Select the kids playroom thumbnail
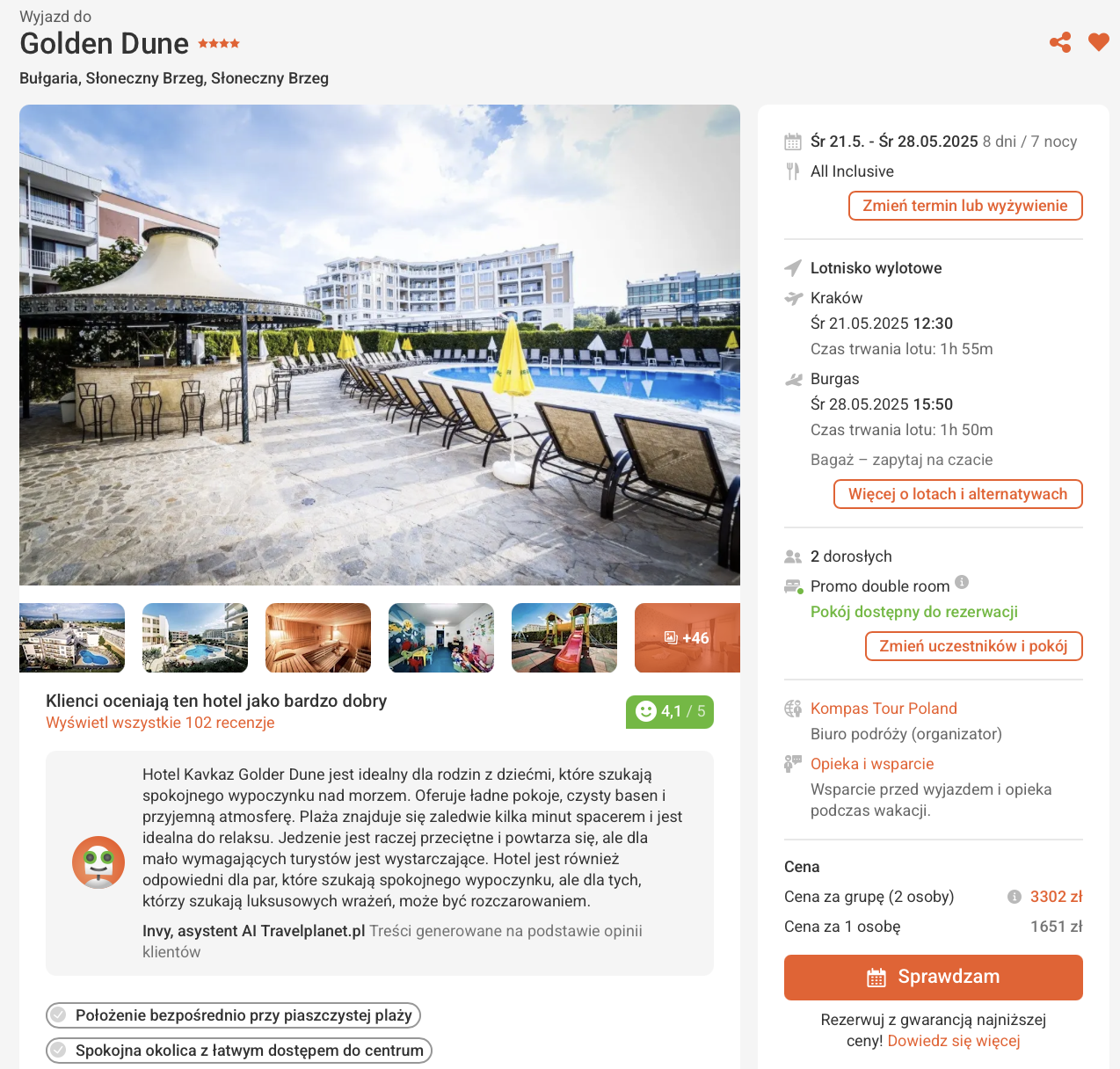Image resolution: width=1120 pixels, height=1069 pixels. 441,637
